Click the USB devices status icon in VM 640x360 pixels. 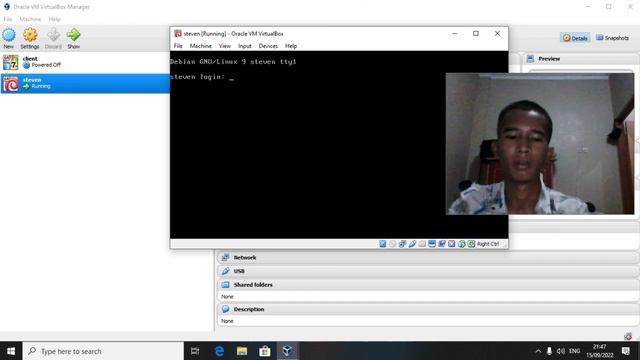click(412, 244)
